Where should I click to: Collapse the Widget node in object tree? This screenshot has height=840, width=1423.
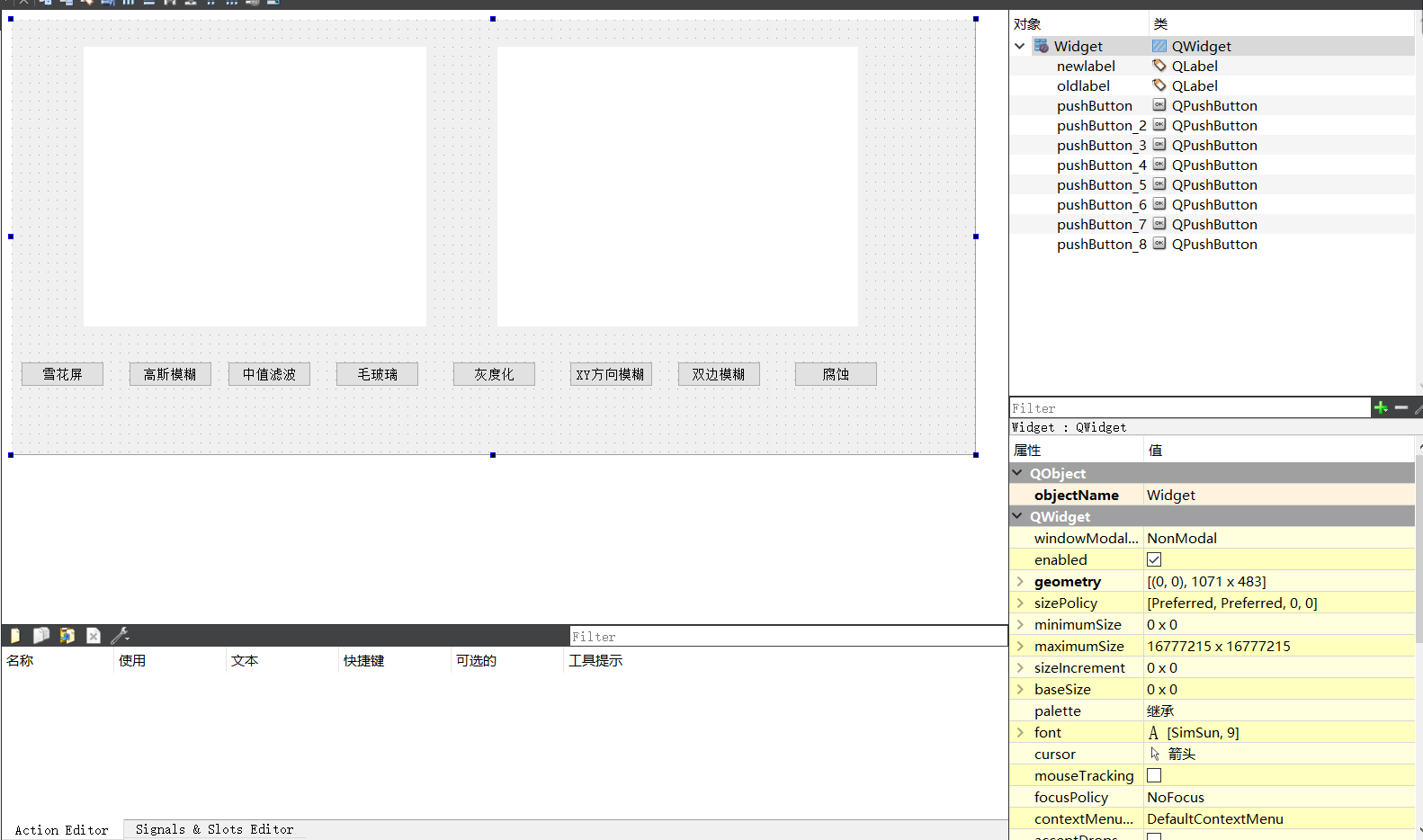(1019, 46)
